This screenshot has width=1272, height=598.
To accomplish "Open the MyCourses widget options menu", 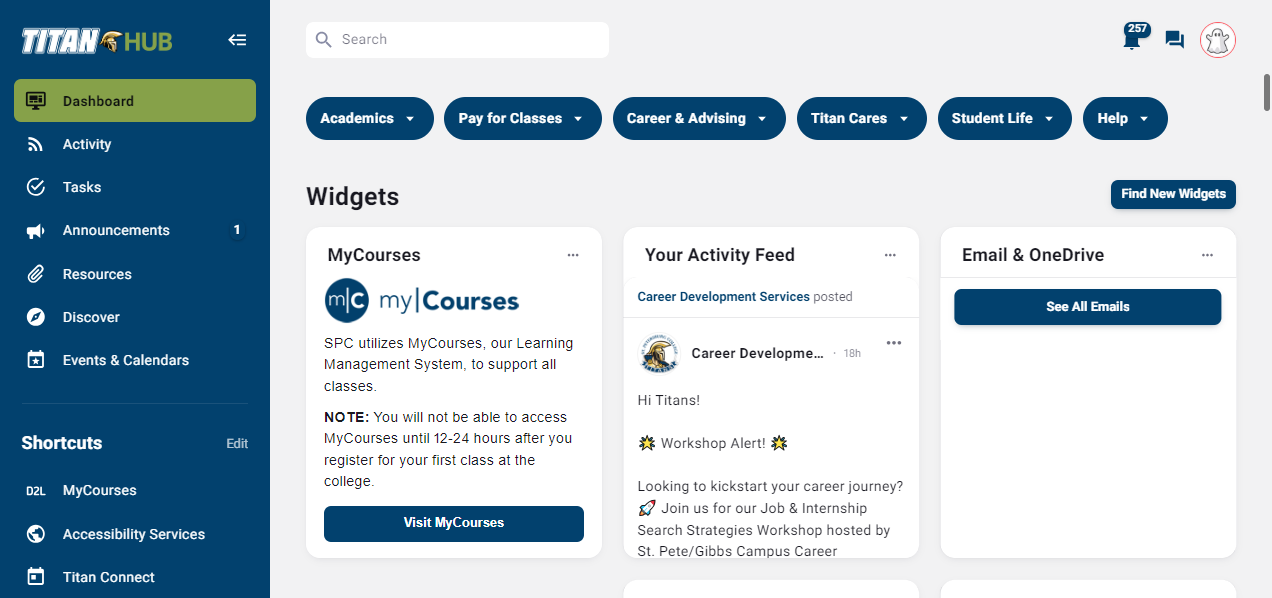I will point(573,255).
